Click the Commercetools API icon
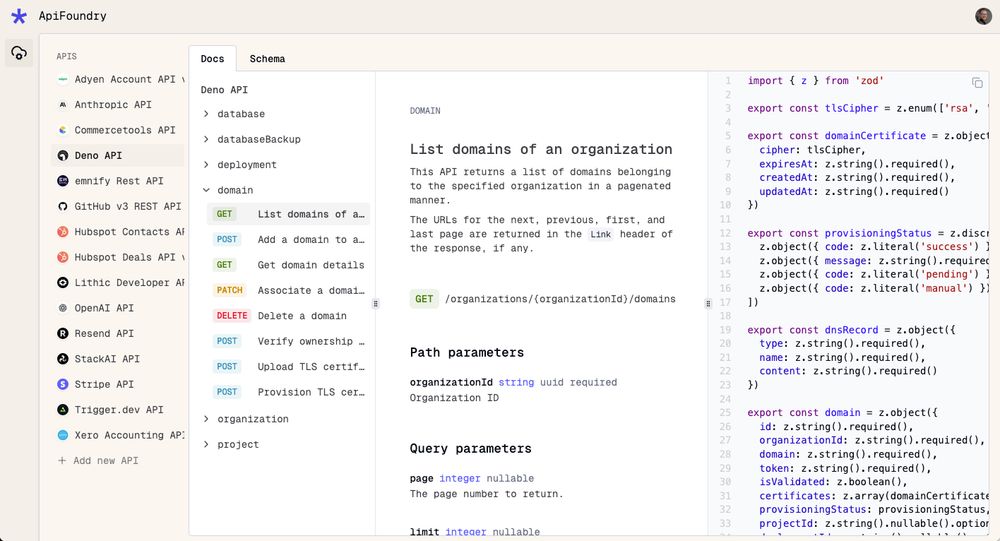The width and height of the screenshot is (1000, 541). pos(62,130)
